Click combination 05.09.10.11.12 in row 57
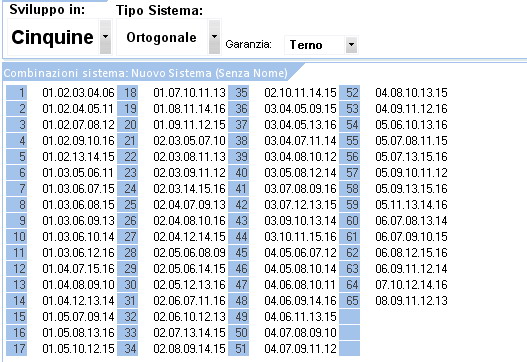The image size is (527, 362). click(411, 172)
